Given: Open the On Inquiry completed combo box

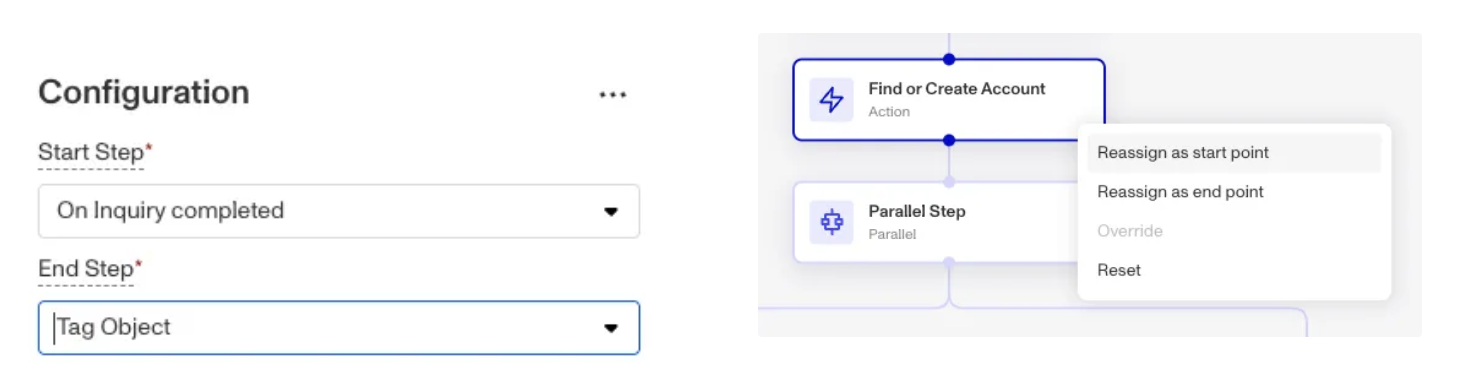Looking at the screenshot, I should (339, 211).
